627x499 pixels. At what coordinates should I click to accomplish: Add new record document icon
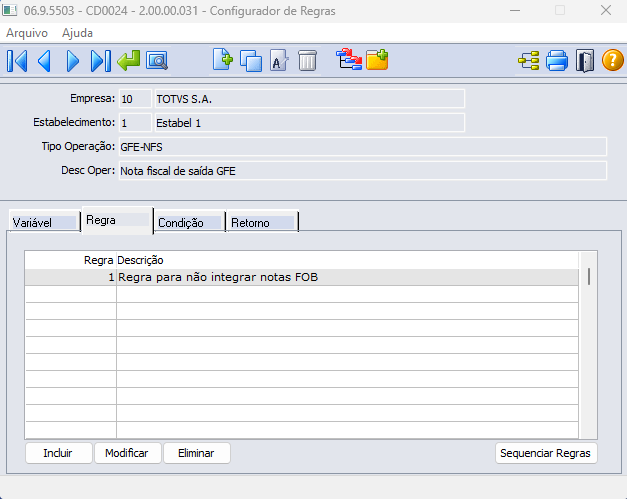223,60
